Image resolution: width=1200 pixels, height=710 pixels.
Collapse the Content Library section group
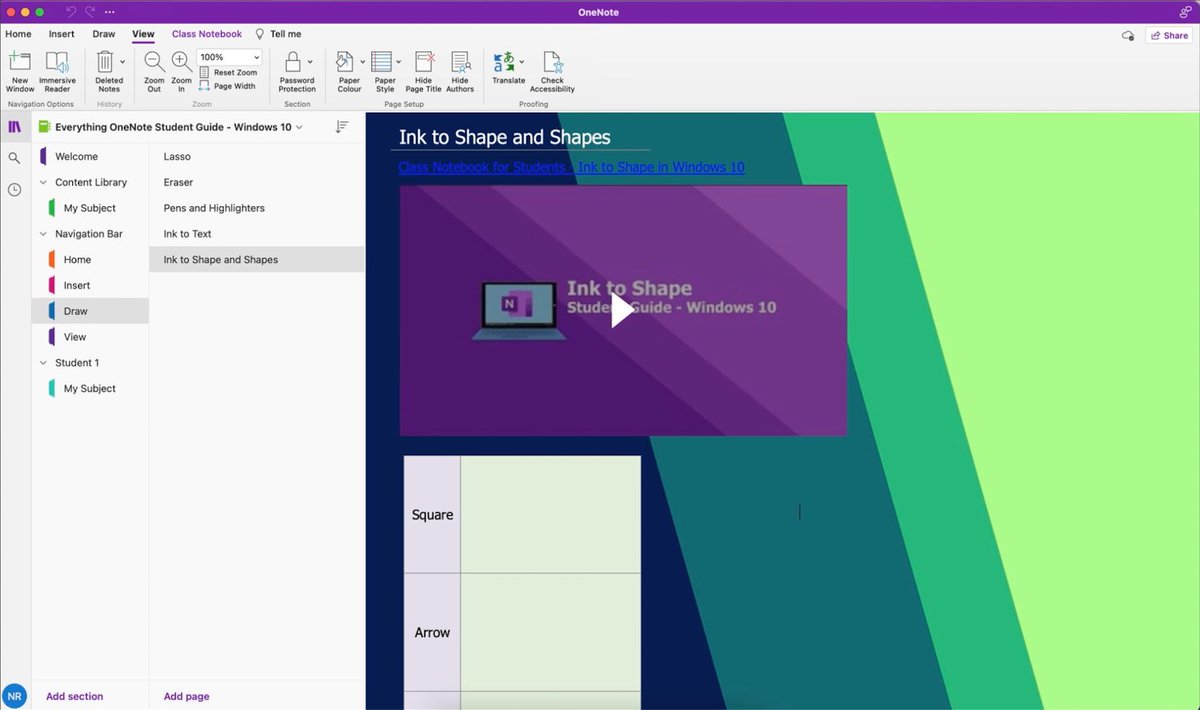(x=43, y=182)
